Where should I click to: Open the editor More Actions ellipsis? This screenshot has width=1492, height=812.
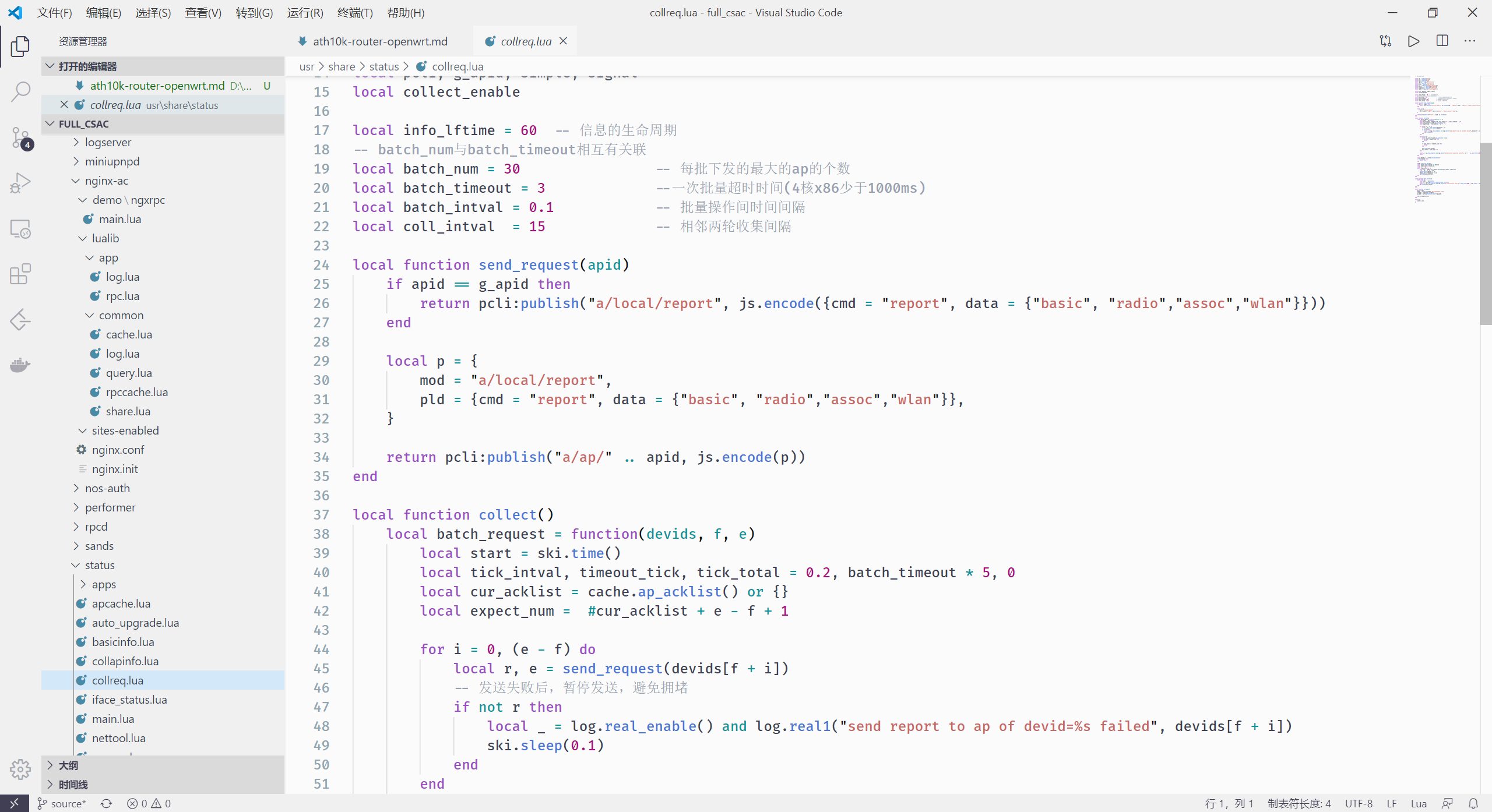(1470, 41)
